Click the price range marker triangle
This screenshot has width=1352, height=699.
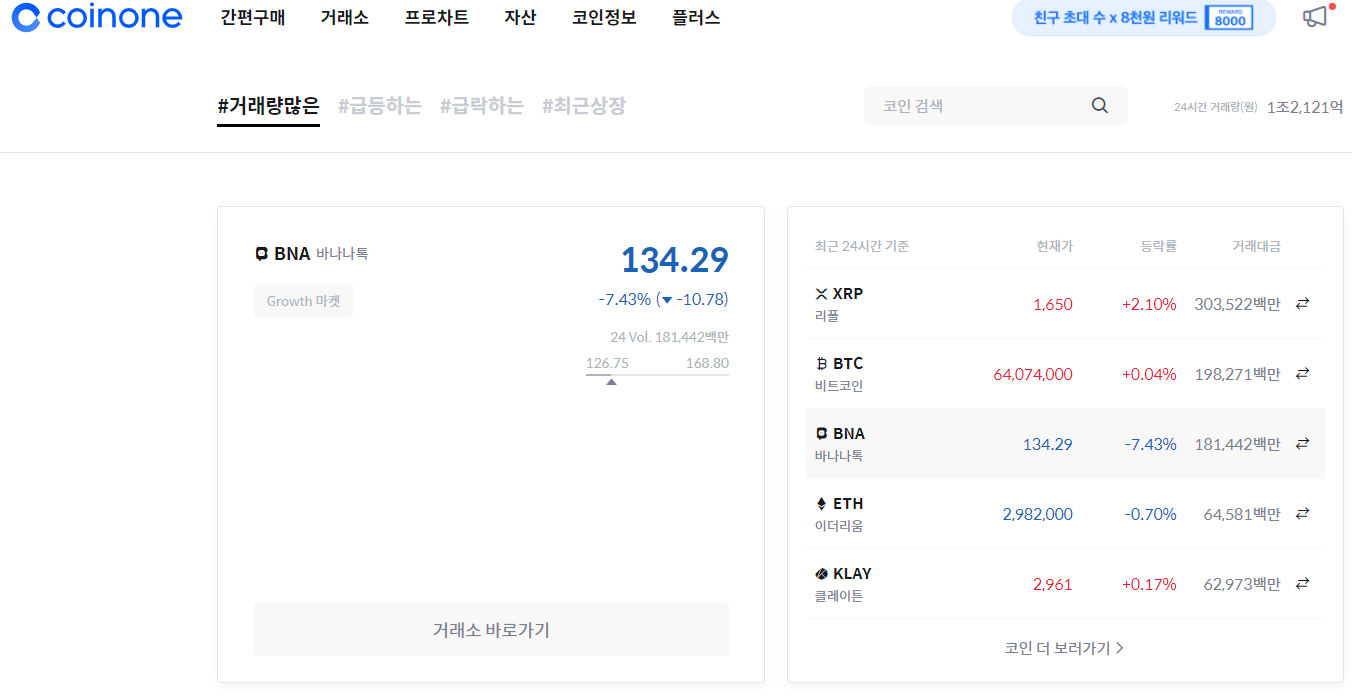[611, 382]
